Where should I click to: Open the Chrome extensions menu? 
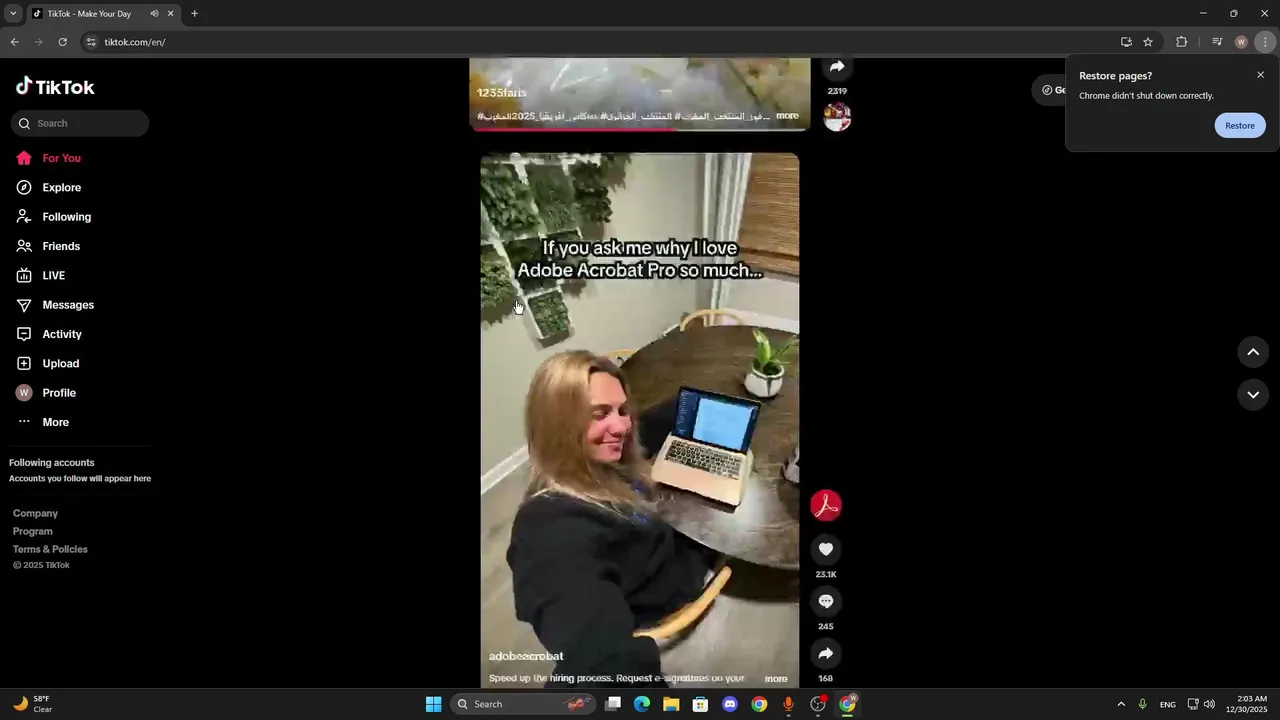tap(1181, 42)
